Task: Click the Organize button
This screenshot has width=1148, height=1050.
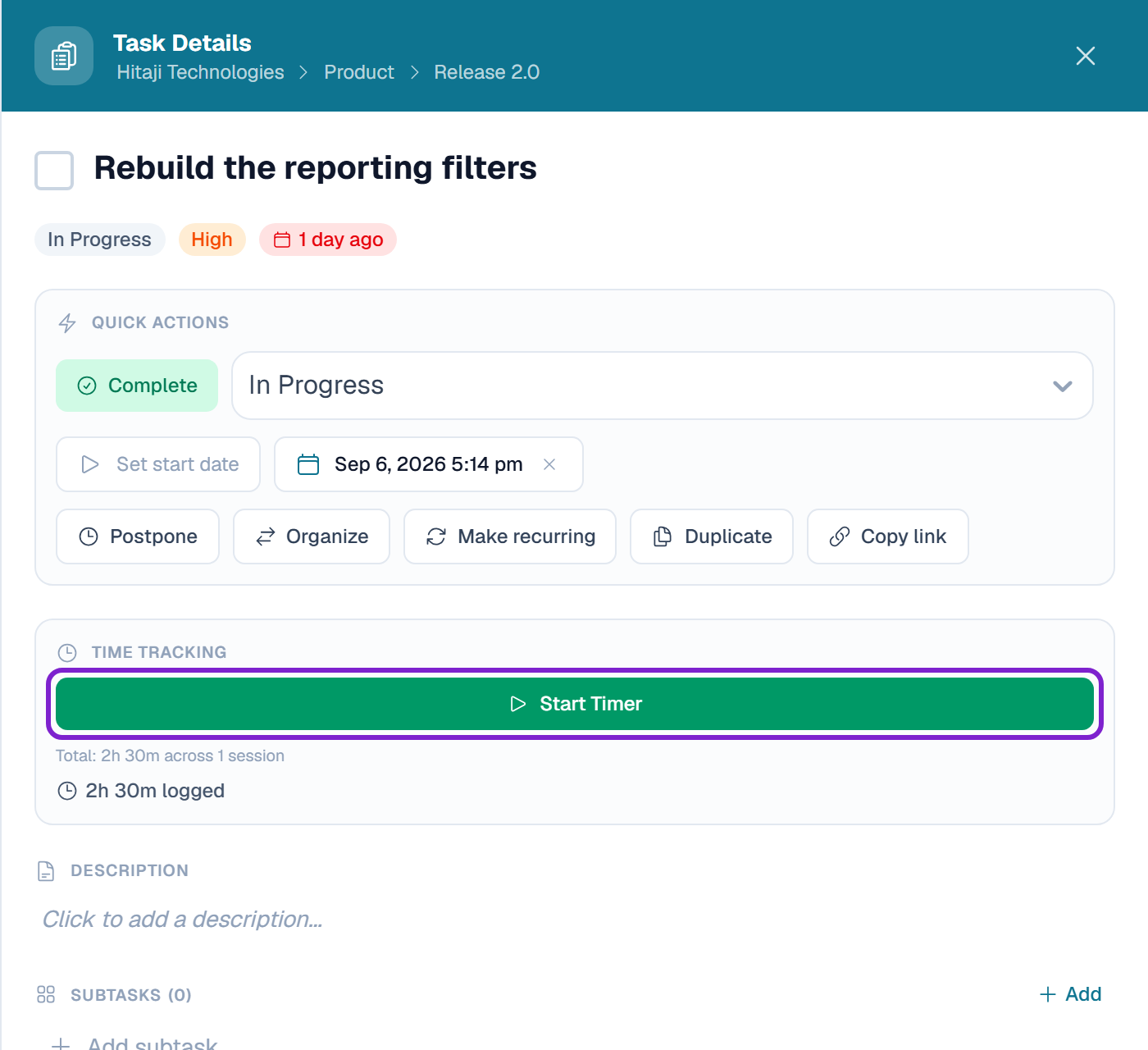Action: (x=312, y=536)
